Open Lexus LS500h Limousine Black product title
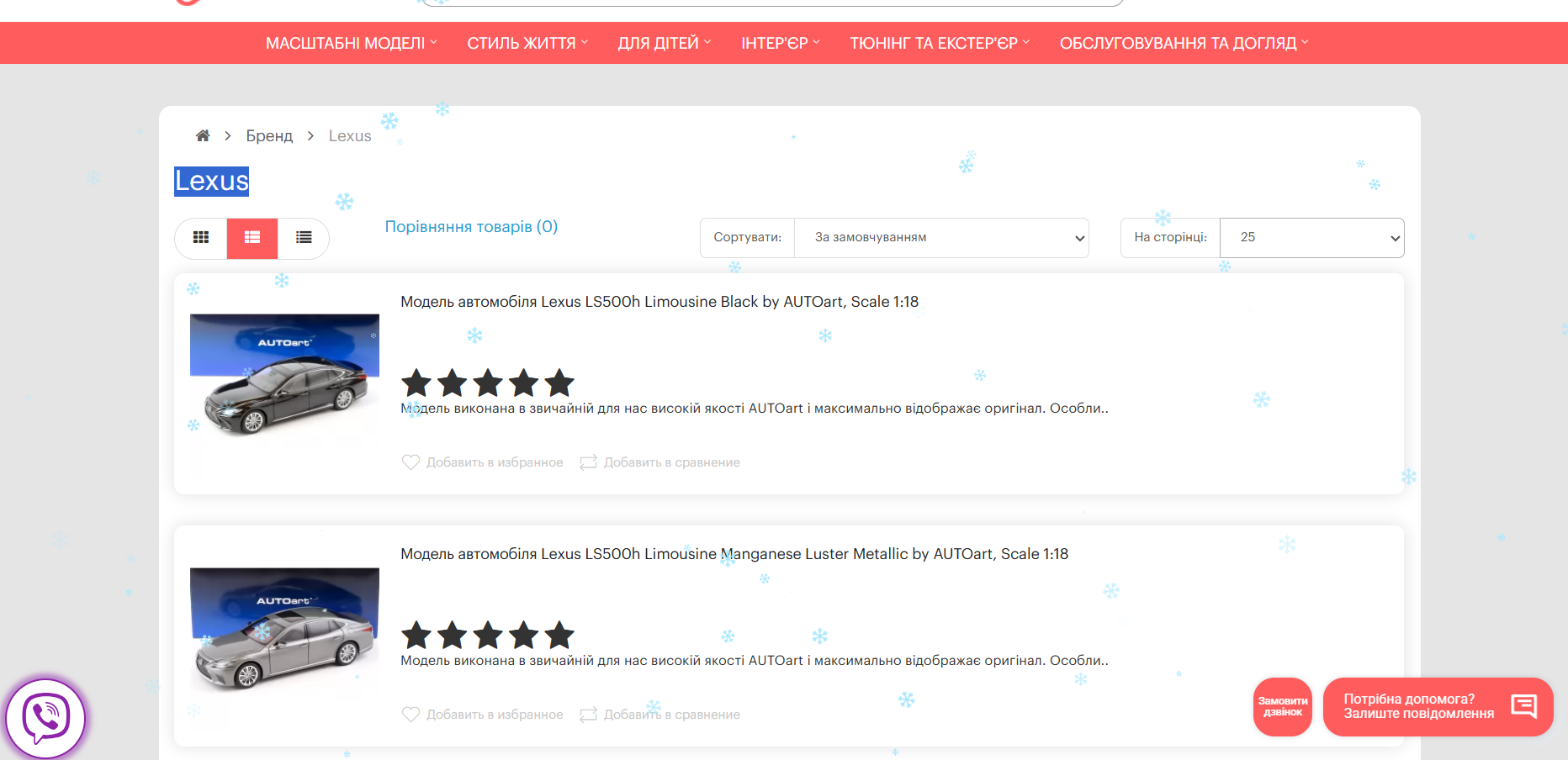1568x760 pixels. point(660,302)
